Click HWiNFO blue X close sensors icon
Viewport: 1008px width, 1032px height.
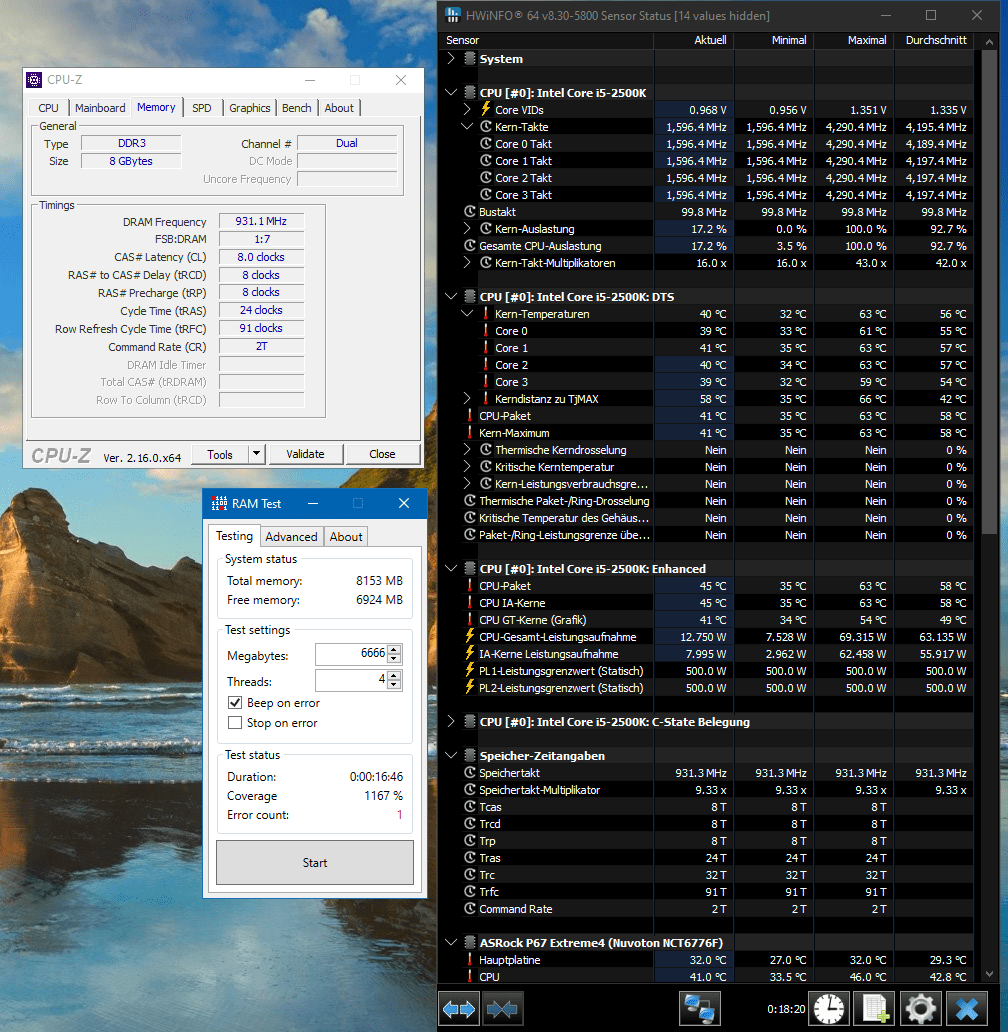click(967, 1009)
